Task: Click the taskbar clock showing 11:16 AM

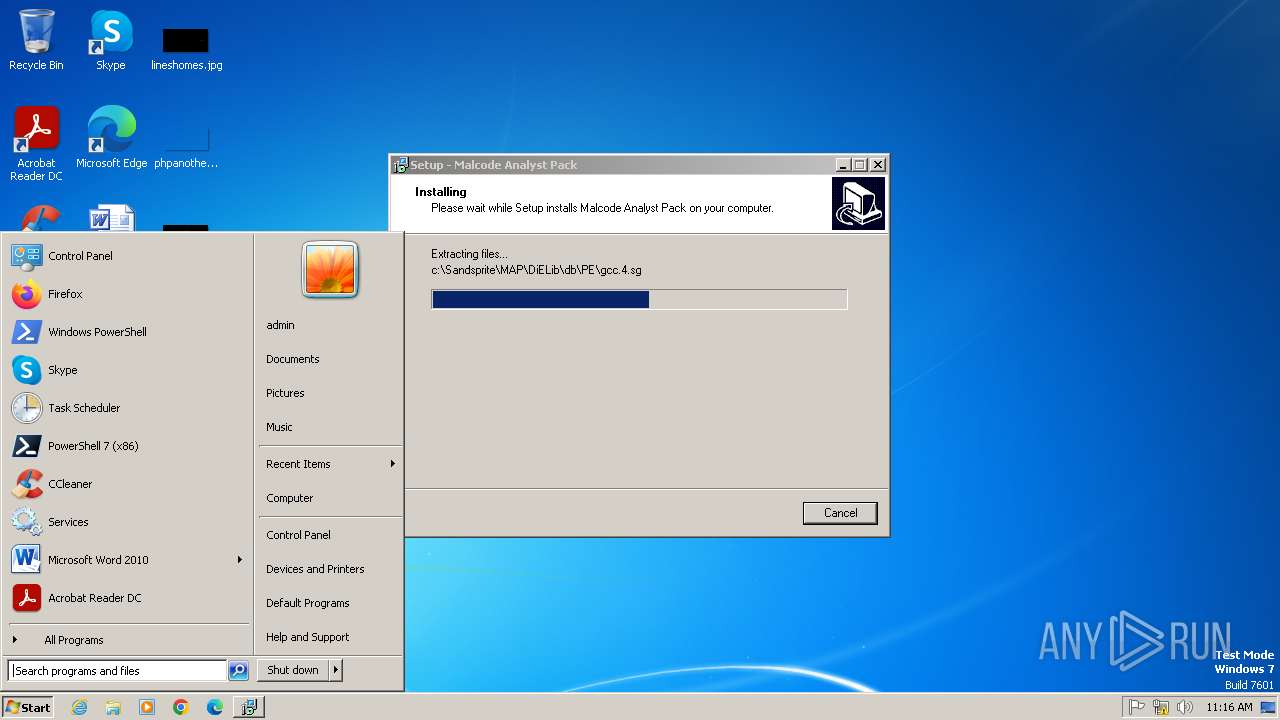Action: click(1229, 707)
